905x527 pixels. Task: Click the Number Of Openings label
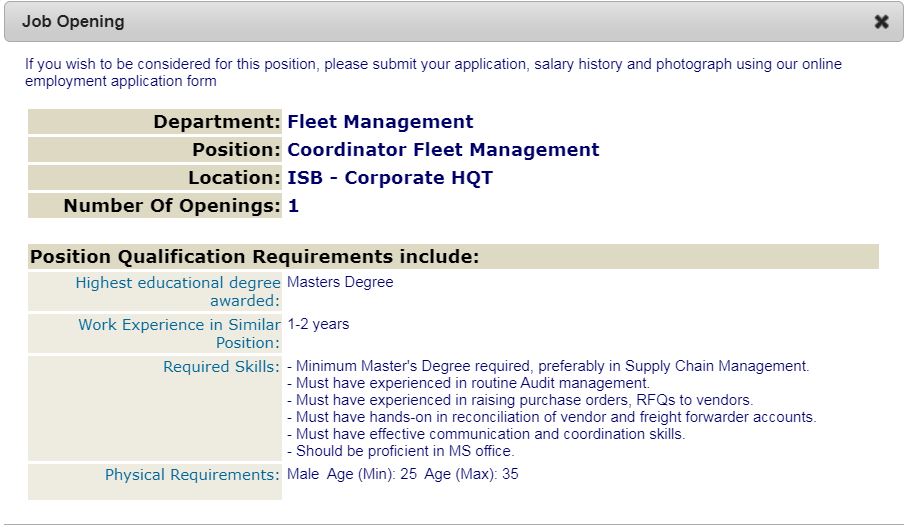tap(172, 206)
